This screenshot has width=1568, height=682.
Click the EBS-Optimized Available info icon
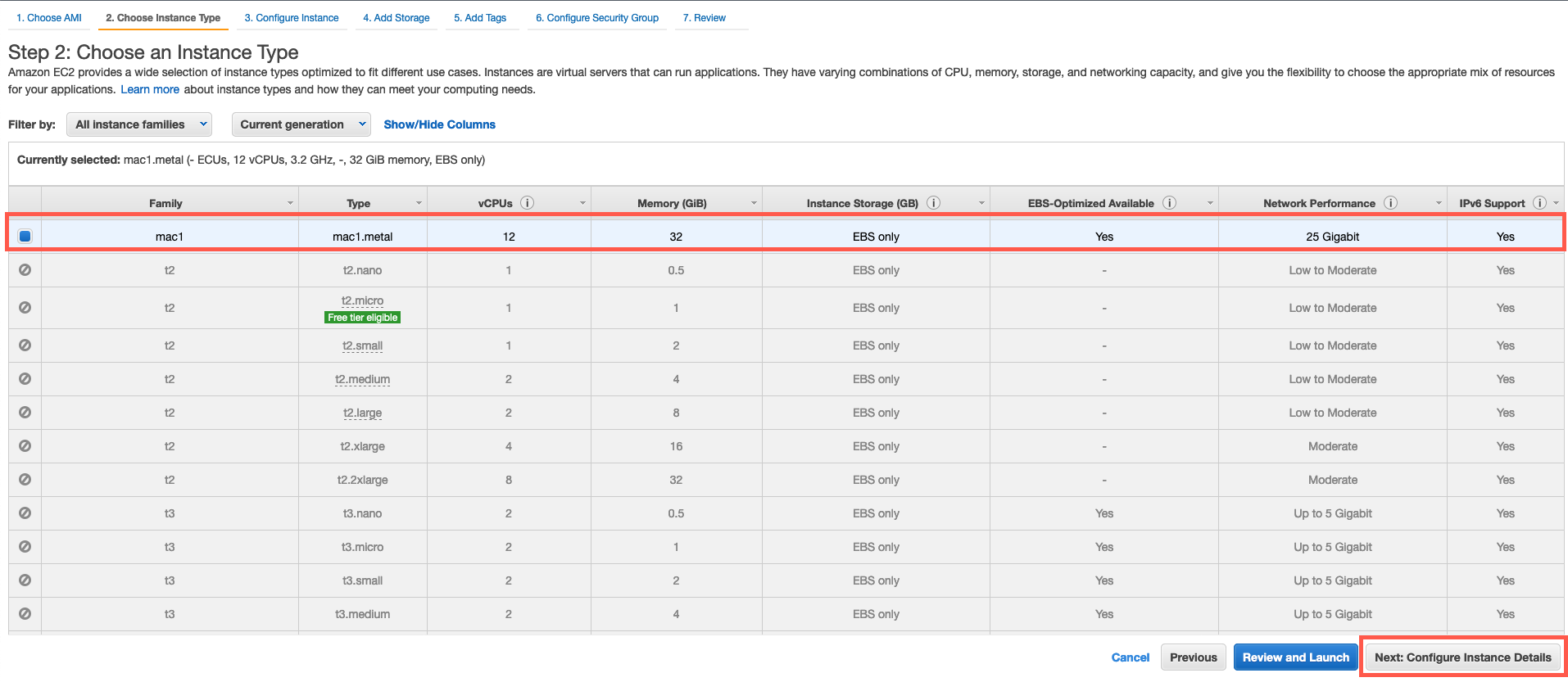click(x=1169, y=203)
